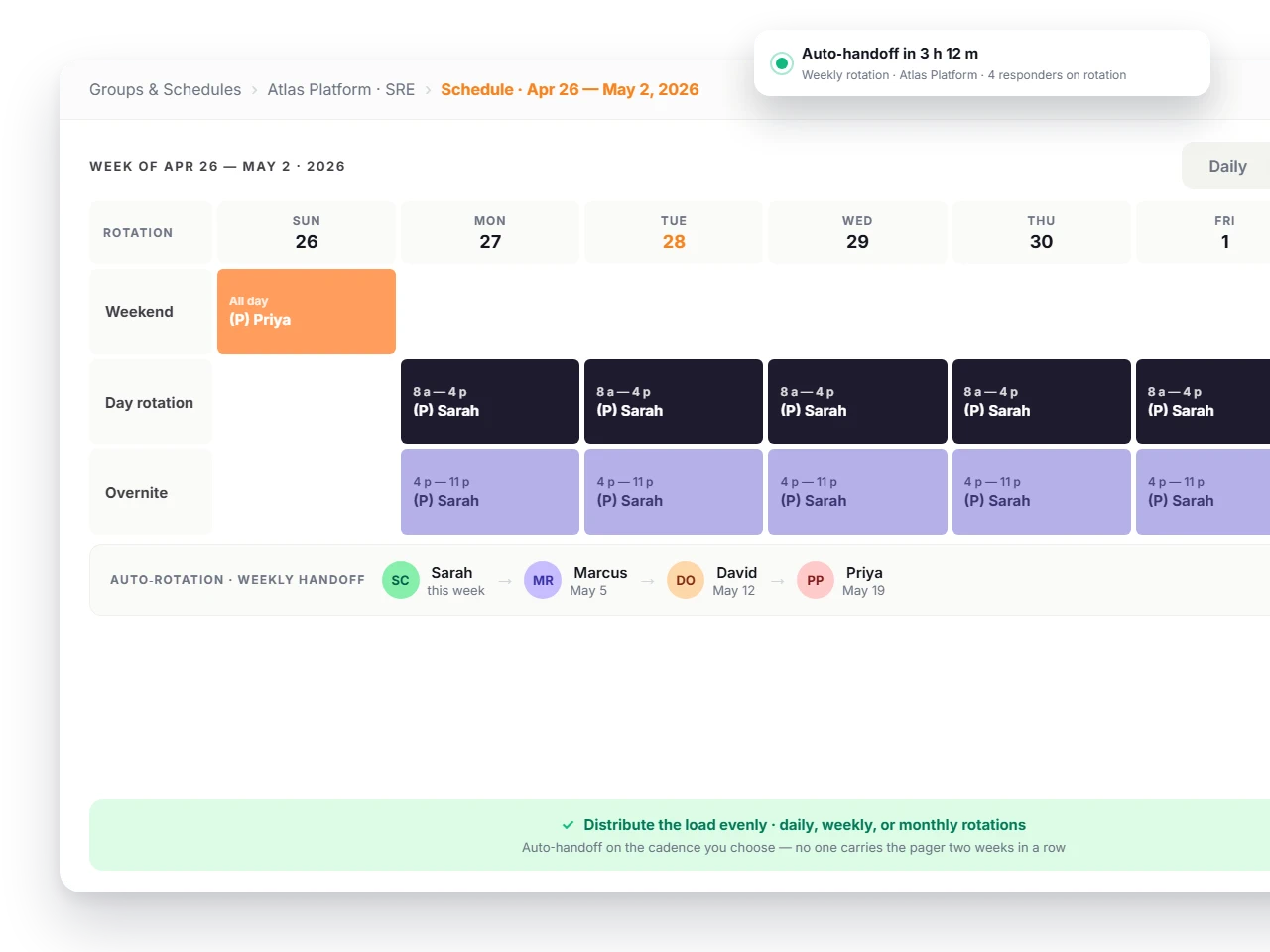
Task: Open Sarah's 8a–4p shift on Tuesday
Action: [674, 402]
